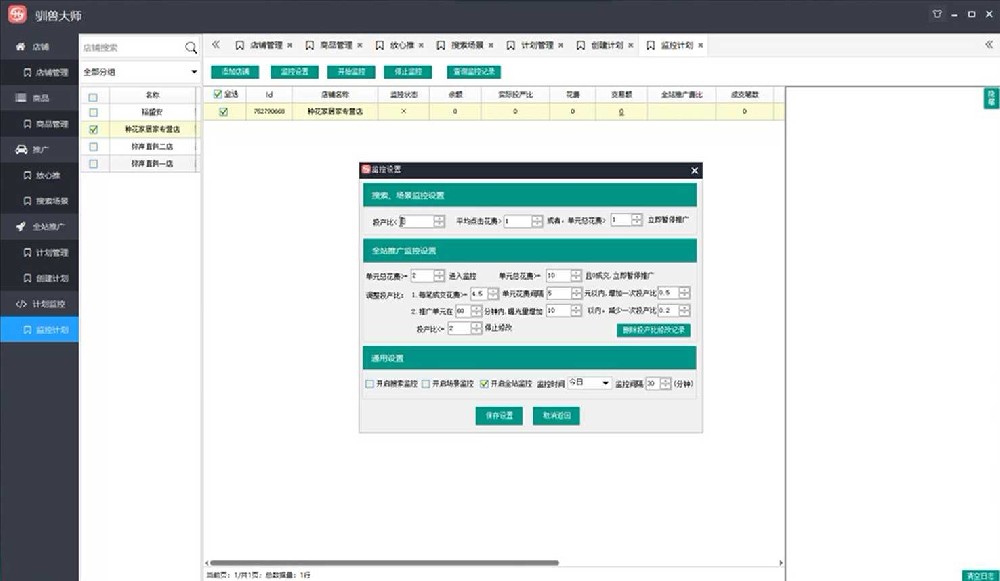Click the 投产比< input in search section
Screen dimensions: 1000x581
click(416, 221)
